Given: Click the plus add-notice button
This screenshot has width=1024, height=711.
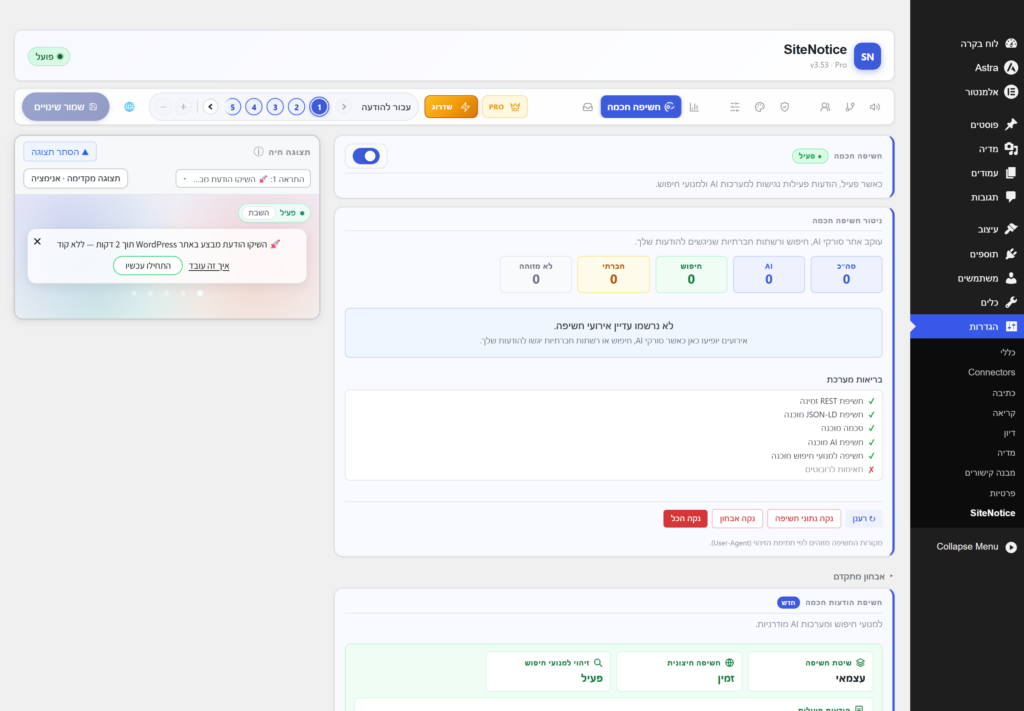Looking at the screenshot, I should tap(184, 107).
